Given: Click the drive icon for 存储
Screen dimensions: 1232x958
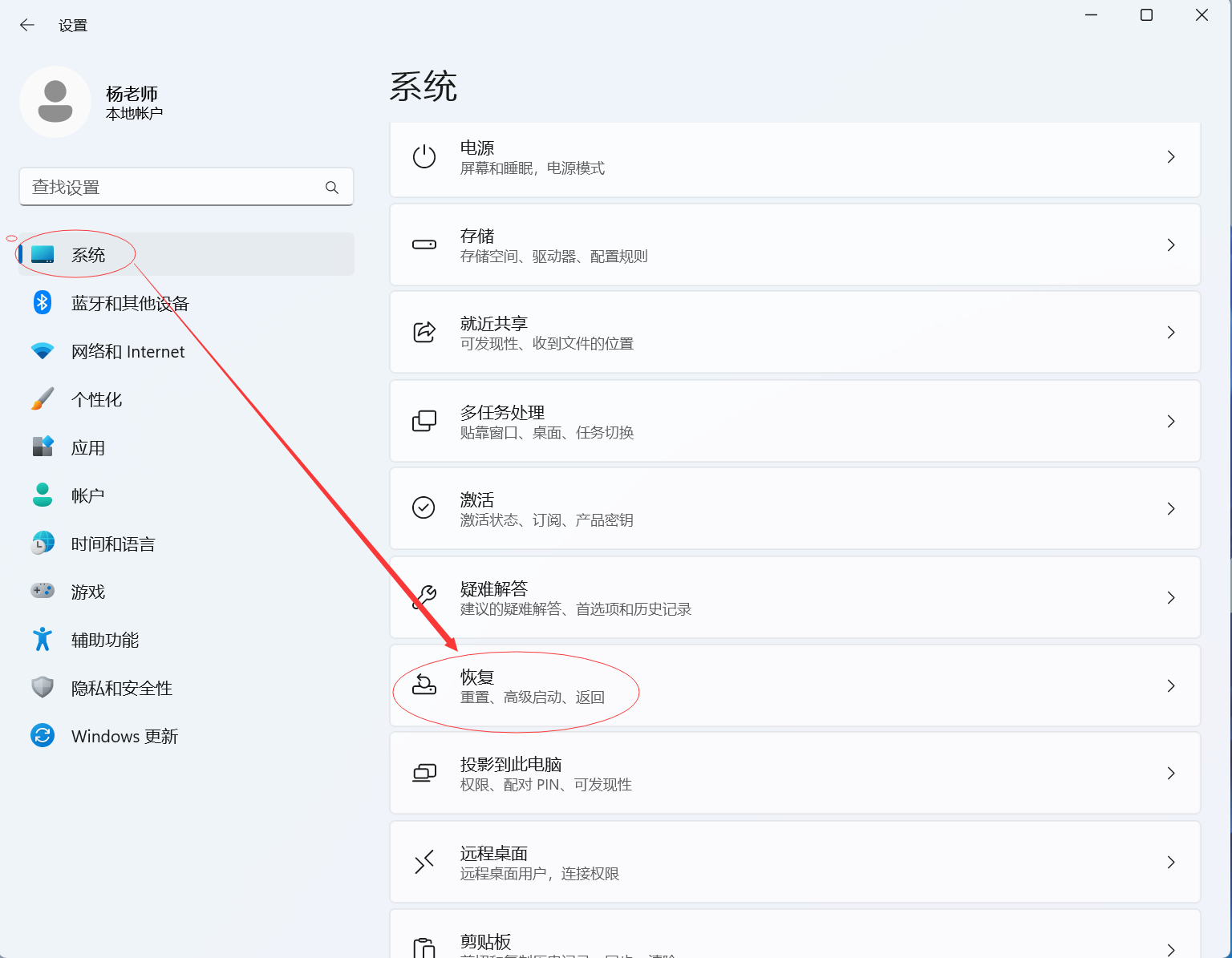Looking at the screenshot, I should point(424,245).
